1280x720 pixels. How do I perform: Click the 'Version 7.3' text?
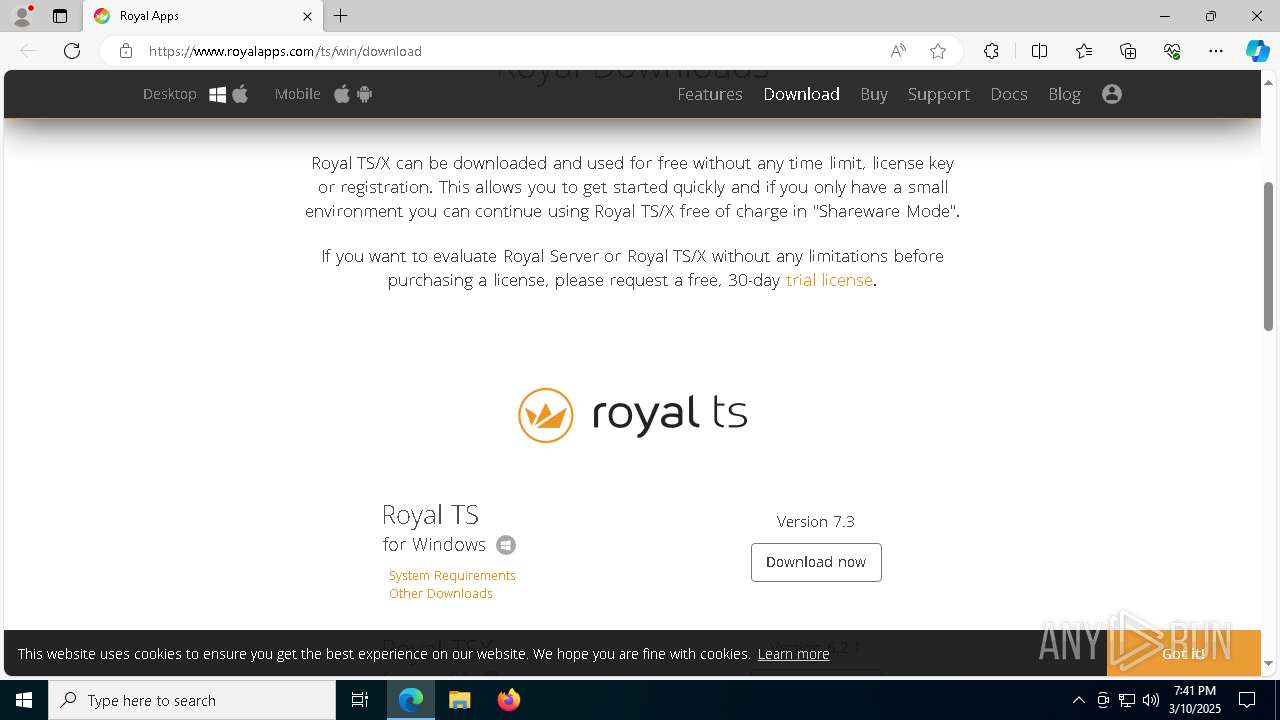pos(816,521)
